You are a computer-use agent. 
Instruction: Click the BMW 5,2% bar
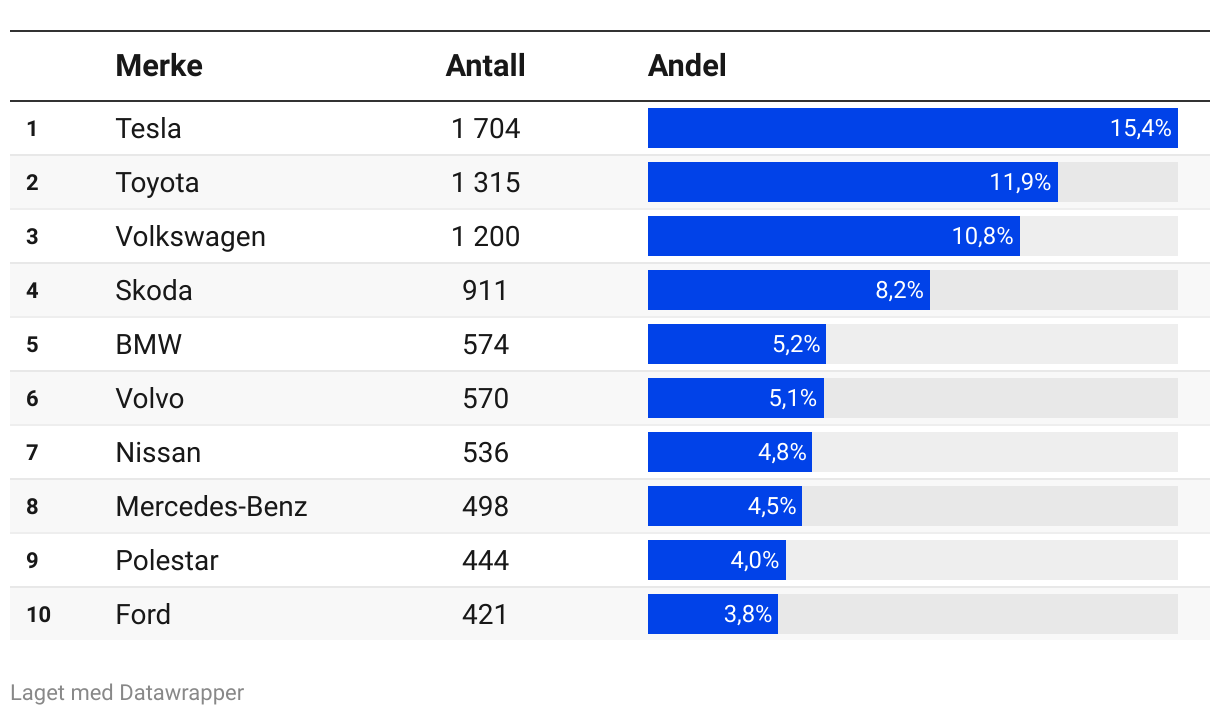[x=737, y=344]
